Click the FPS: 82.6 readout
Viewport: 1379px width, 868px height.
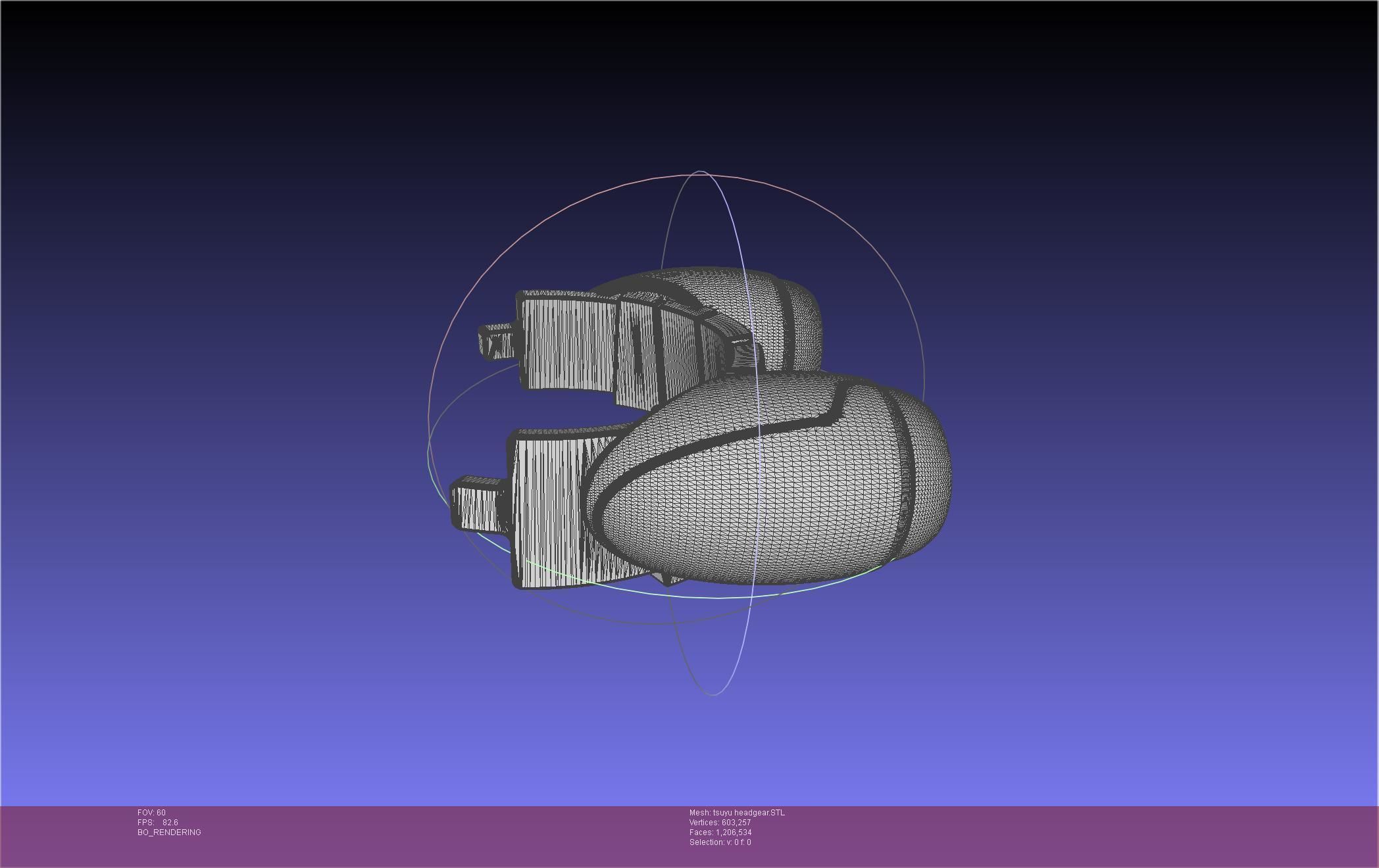pos(158,823)
